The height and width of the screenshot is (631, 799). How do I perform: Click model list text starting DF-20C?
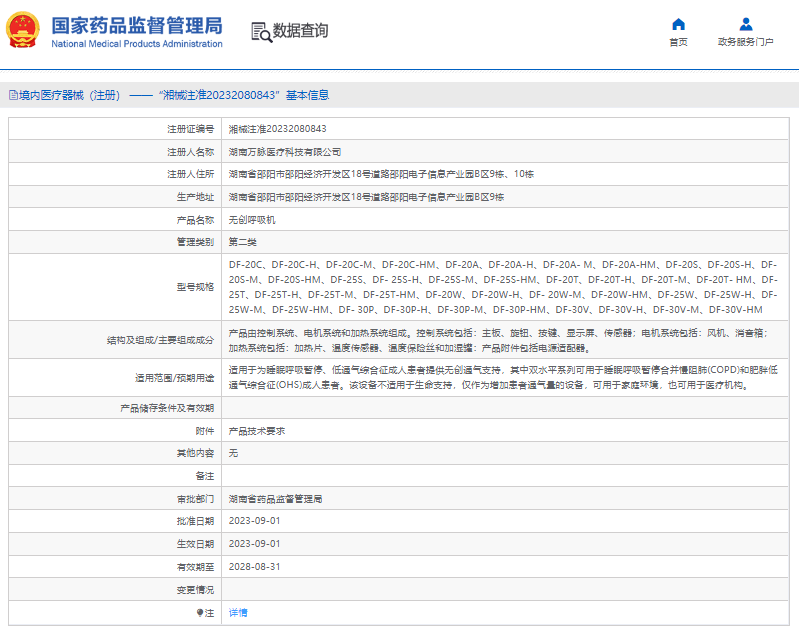coord(502,287)
